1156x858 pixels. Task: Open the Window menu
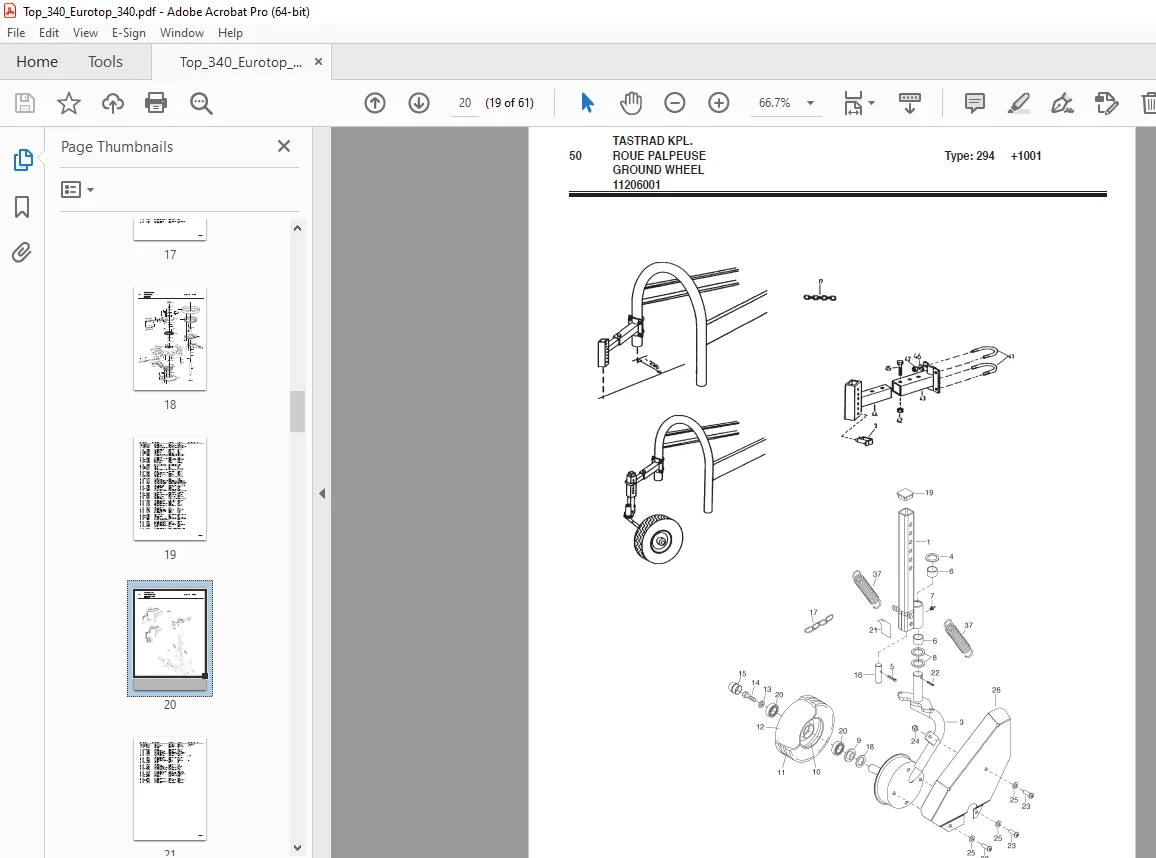181,32
